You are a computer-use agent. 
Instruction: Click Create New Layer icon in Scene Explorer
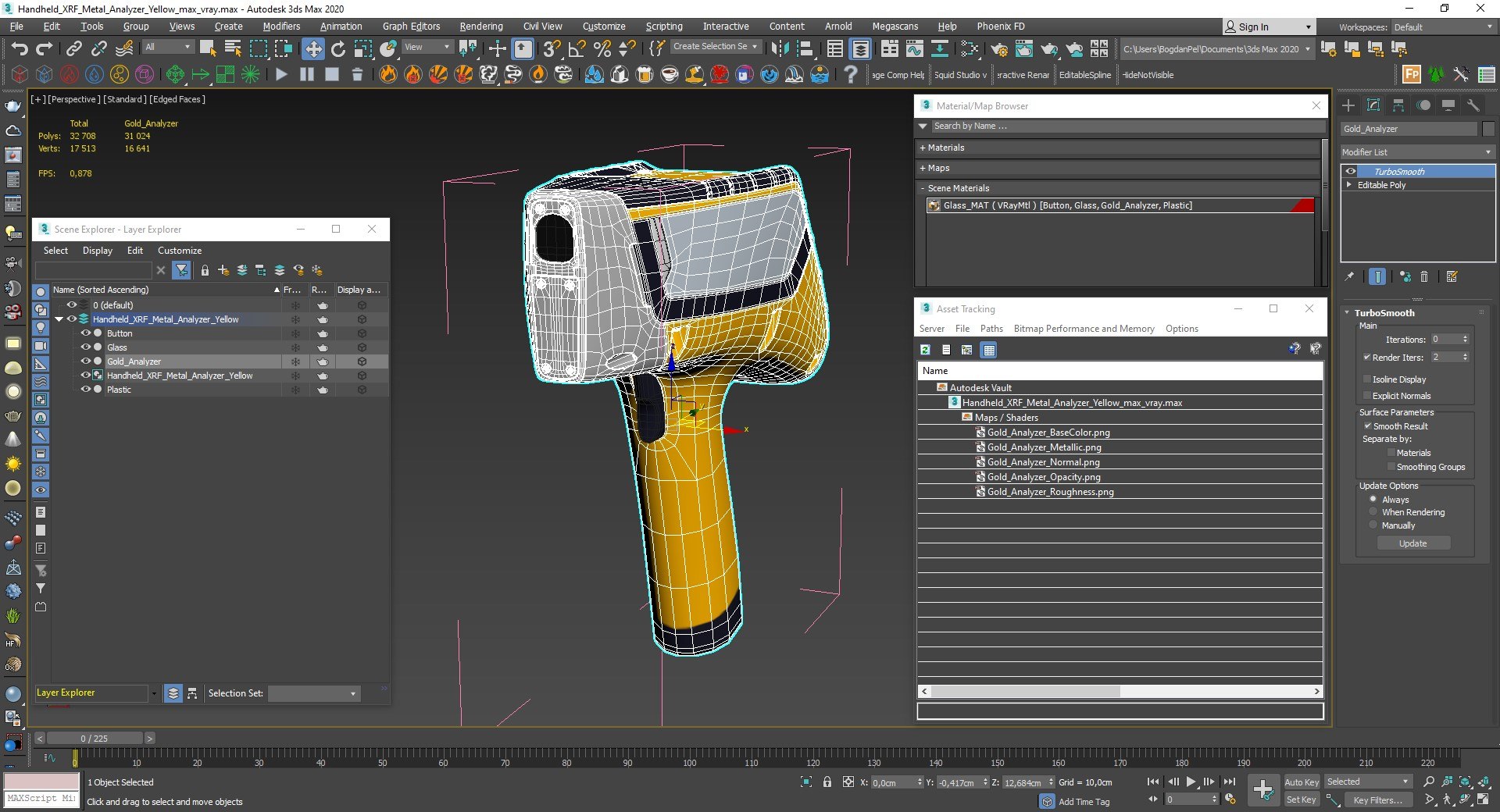tap(223, 270)
